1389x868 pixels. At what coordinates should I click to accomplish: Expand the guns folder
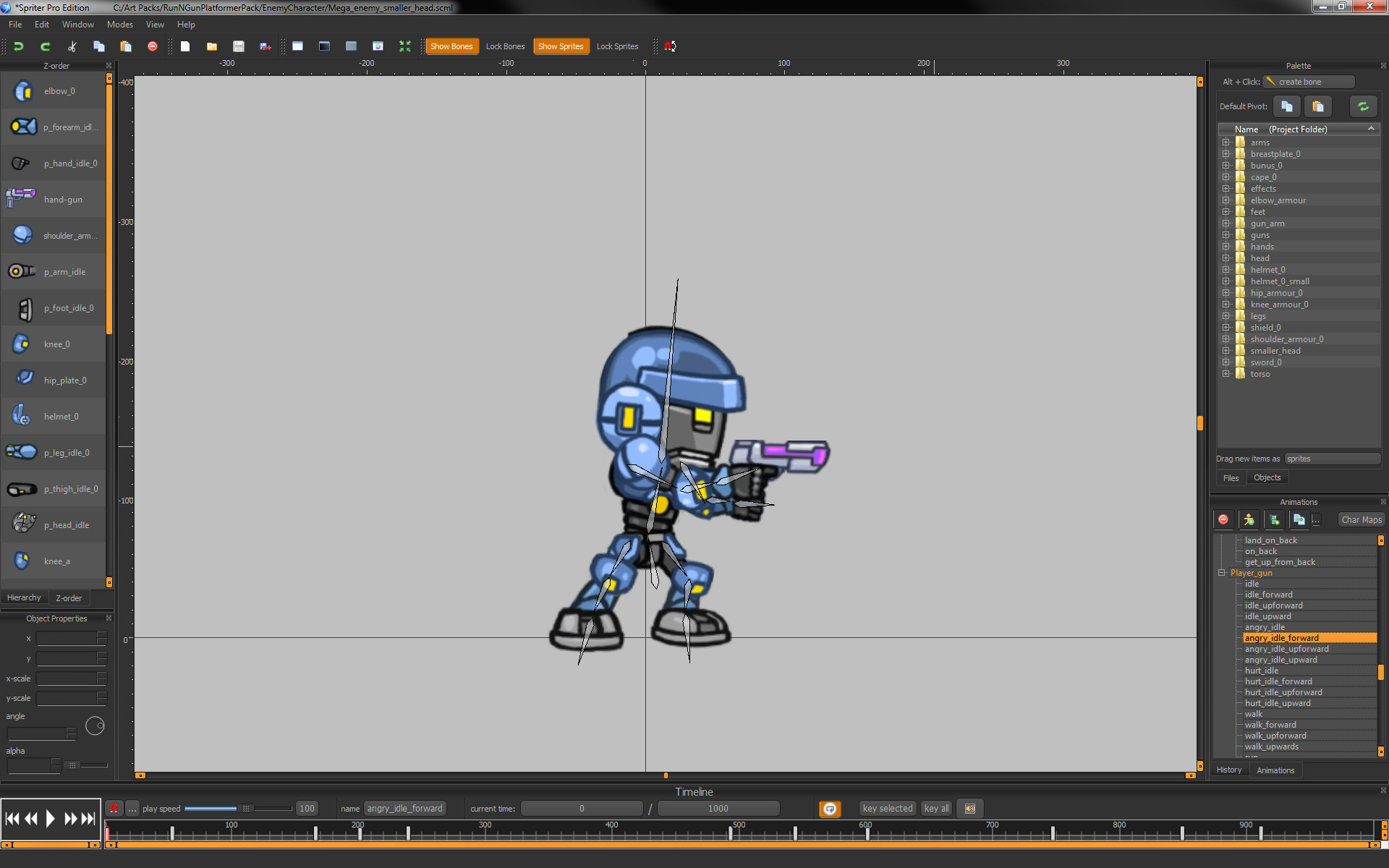tap(1226, 234)
